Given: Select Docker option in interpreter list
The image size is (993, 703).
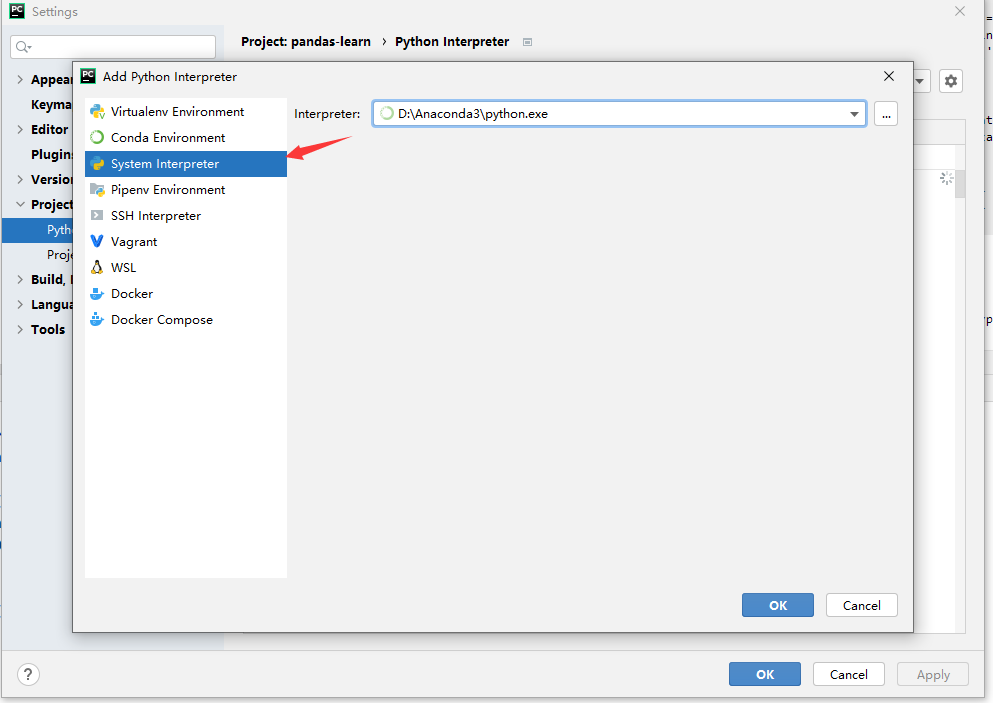Looking at the screenshot, I should 186,293.
